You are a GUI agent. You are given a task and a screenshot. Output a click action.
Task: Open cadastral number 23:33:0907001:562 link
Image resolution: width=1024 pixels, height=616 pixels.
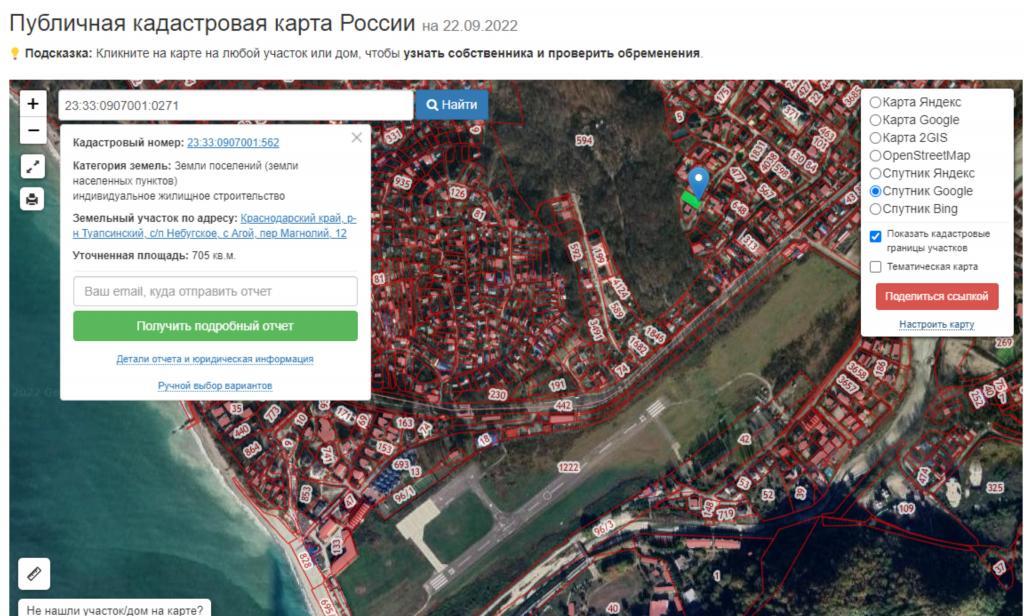pyautogui.click(x=233, y=143)
